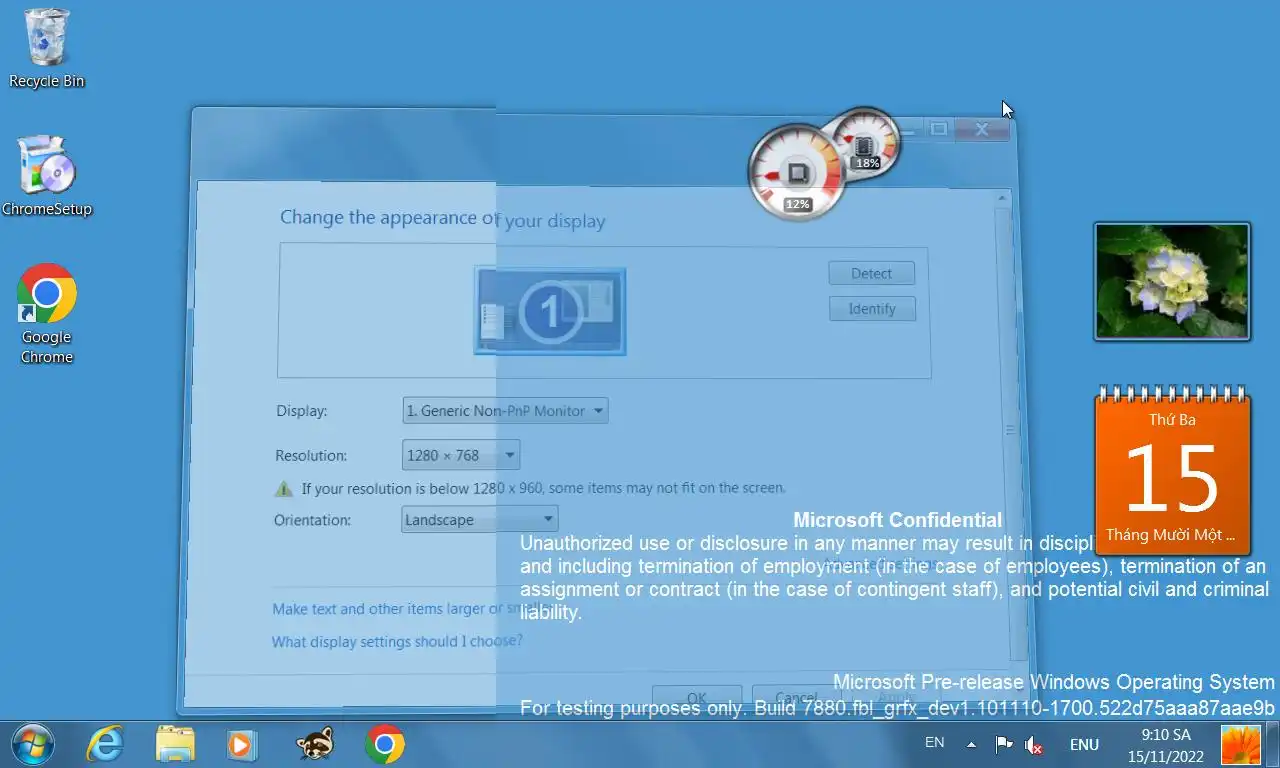Open Chrome from the taskbar
Image resolution: width=1280 pixels, height=768 pixels.
coord(385,744)
